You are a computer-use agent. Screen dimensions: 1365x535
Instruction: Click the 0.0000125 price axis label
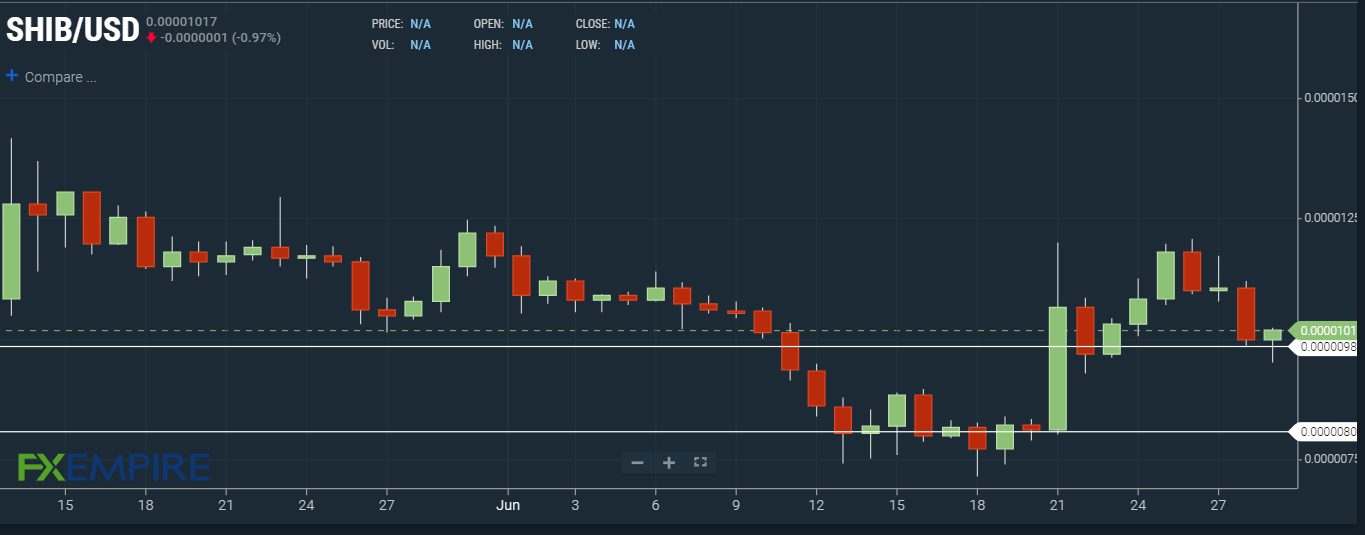click(1330, 218)
